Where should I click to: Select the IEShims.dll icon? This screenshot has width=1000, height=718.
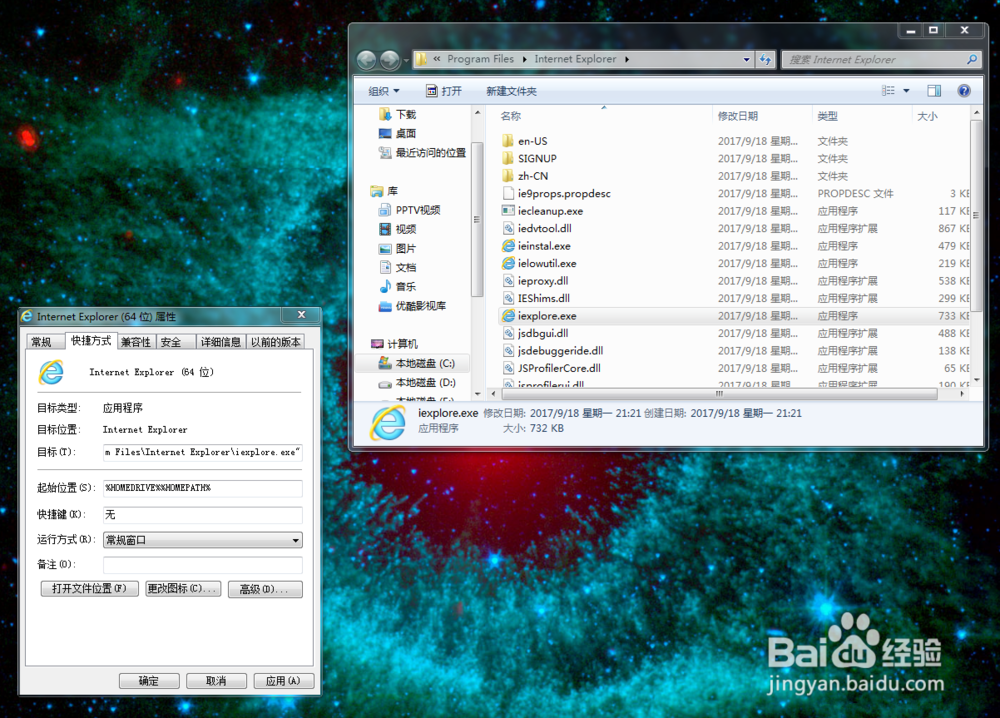click(x=508, y=298)
